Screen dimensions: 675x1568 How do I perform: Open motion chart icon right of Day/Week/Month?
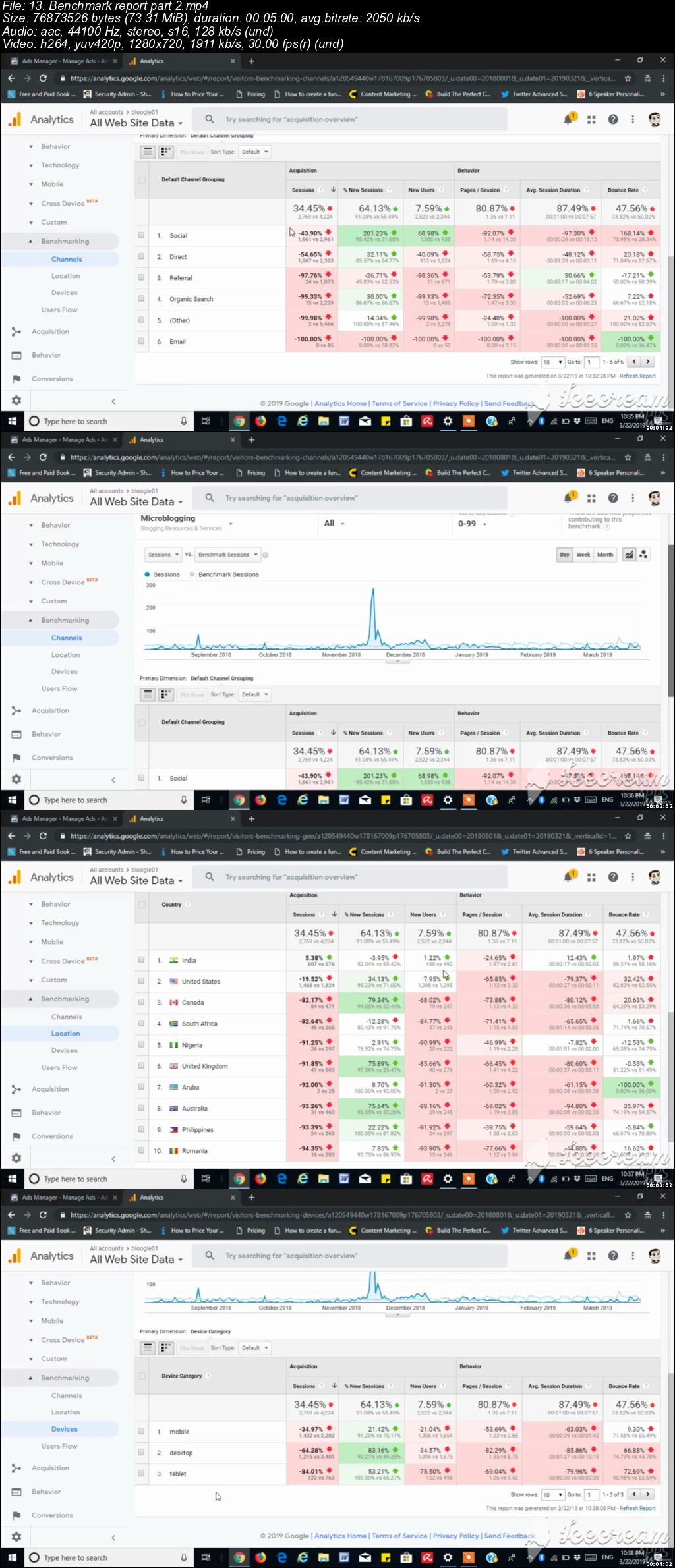tap(643, 555)
